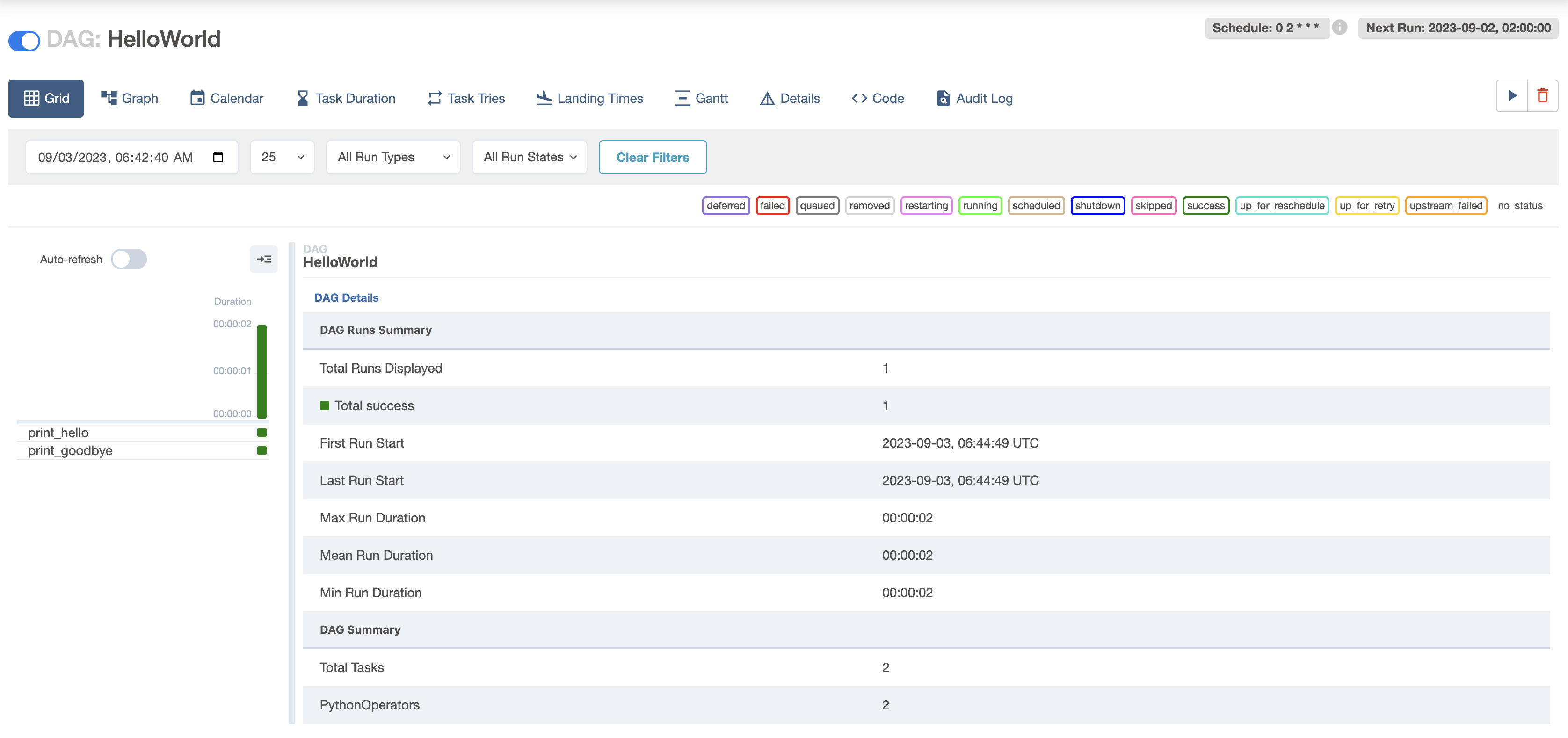Click the trigger DAG play button
Image resolution: width=1568 pixels, height=738 pixels.
(x=1511, y=96)
